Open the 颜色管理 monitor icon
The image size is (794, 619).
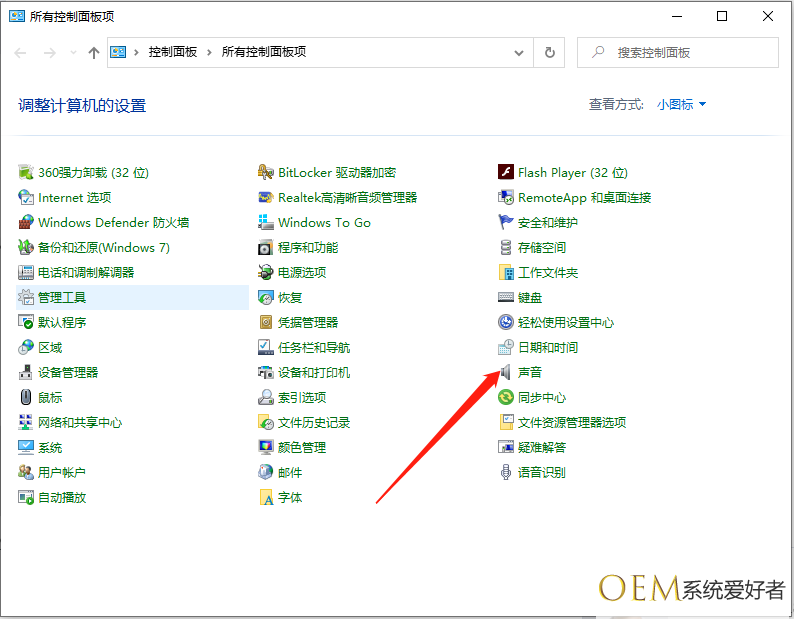coord(266,447)
